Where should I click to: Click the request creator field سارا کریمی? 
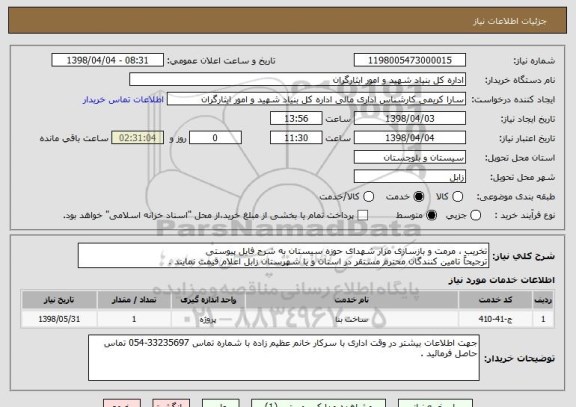coord(316,99)
